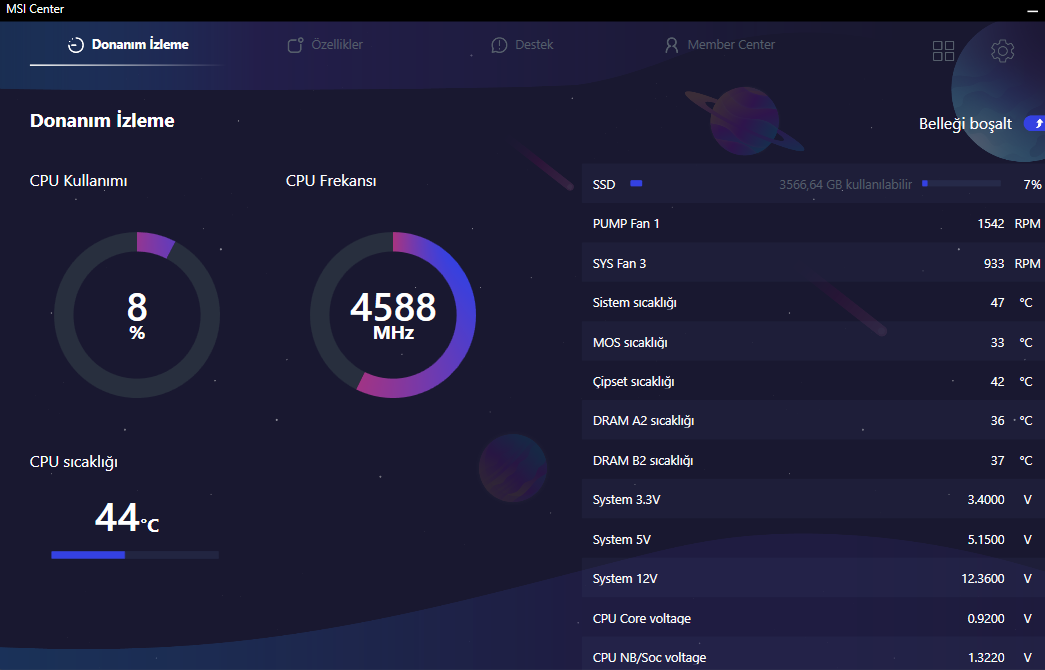Image resolution: width=1045 pixels, height=670 pixels.
Task: Click the 7% SSD usage value
Action: (1032, 185)
